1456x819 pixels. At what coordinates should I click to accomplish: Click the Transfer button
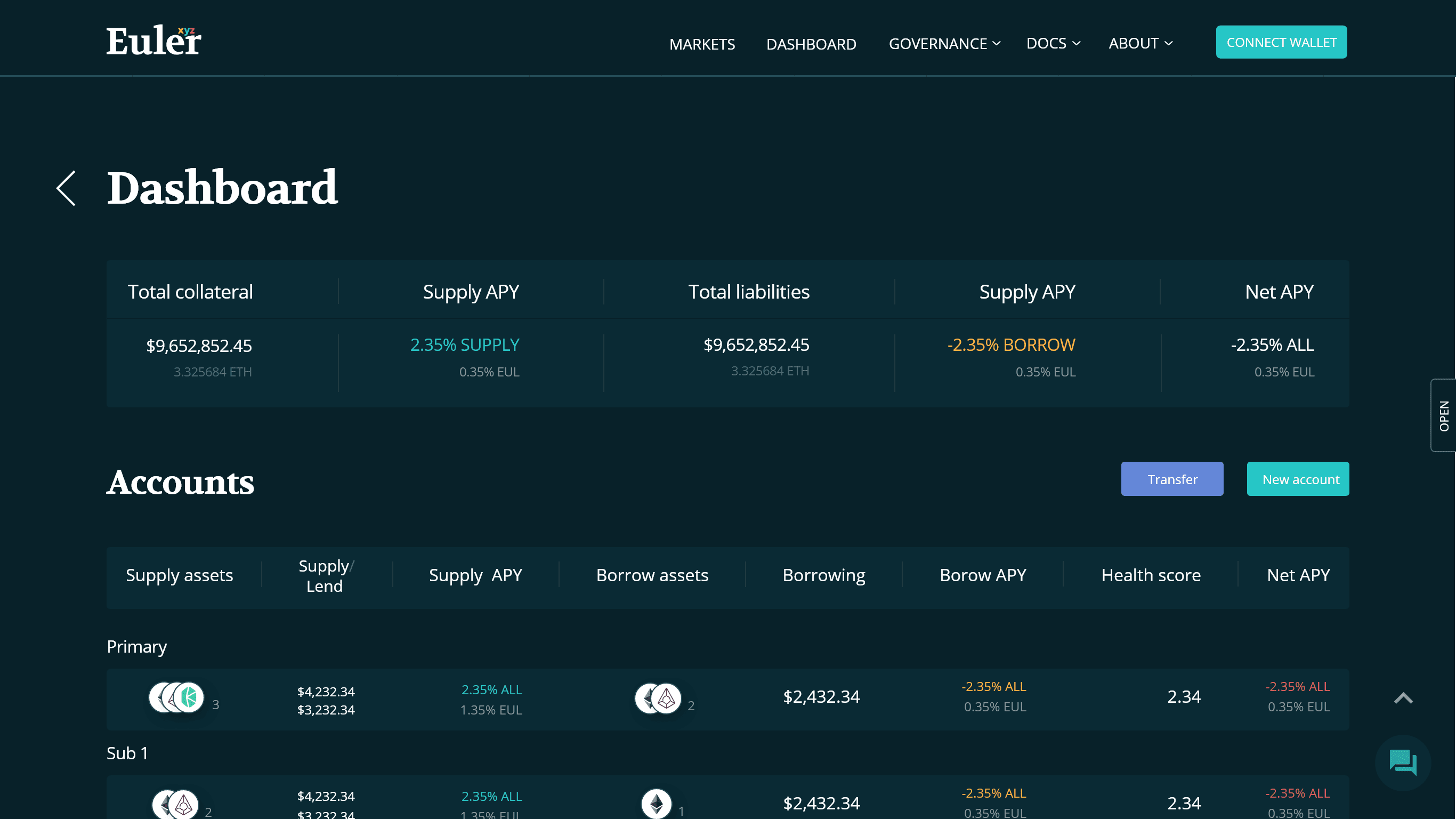(x=1172, y=479)
